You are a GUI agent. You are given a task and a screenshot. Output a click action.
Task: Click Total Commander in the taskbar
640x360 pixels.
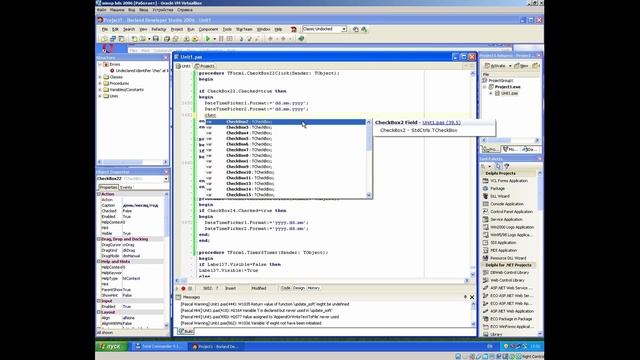[160, 347]
